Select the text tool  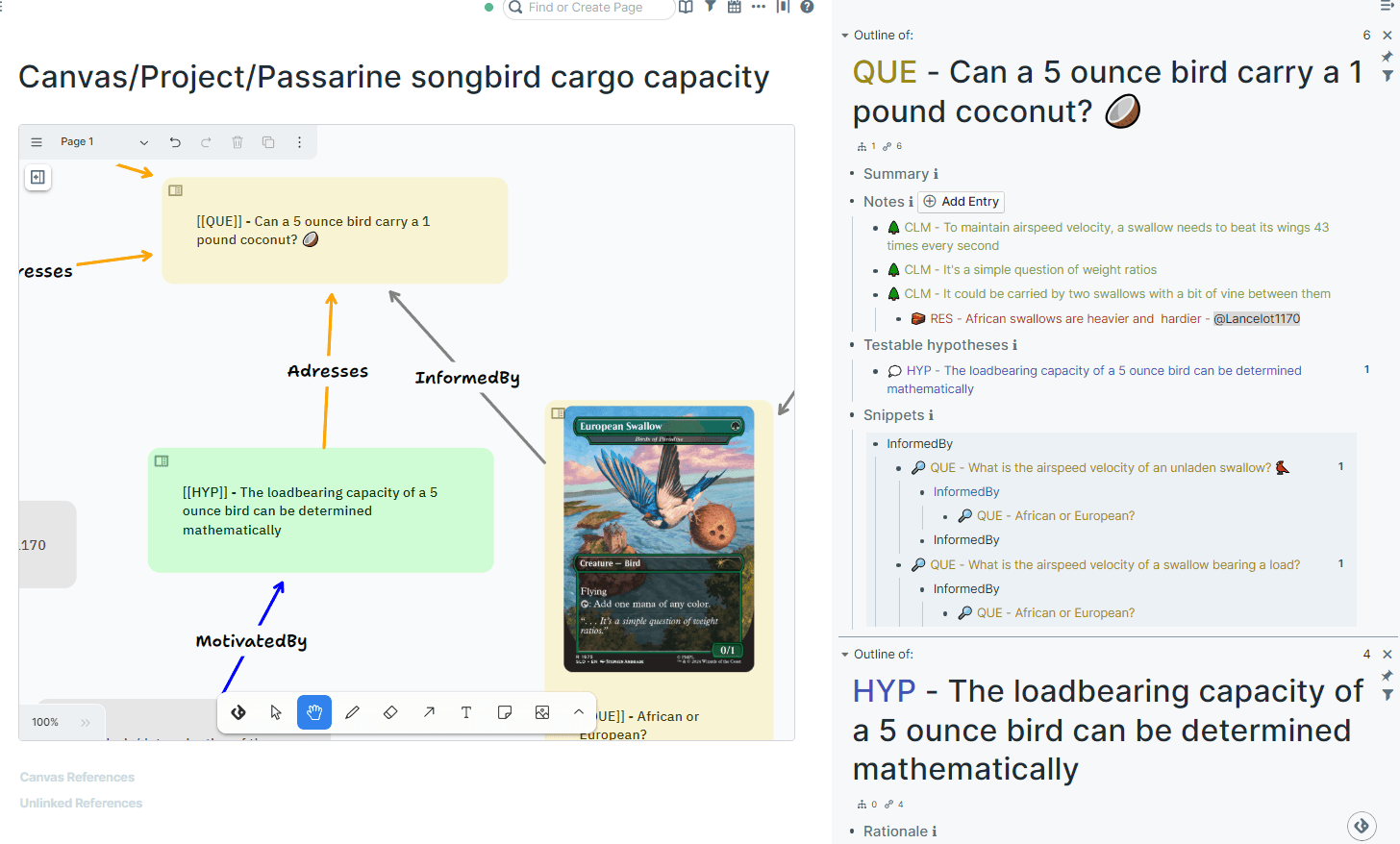(466, 712)
